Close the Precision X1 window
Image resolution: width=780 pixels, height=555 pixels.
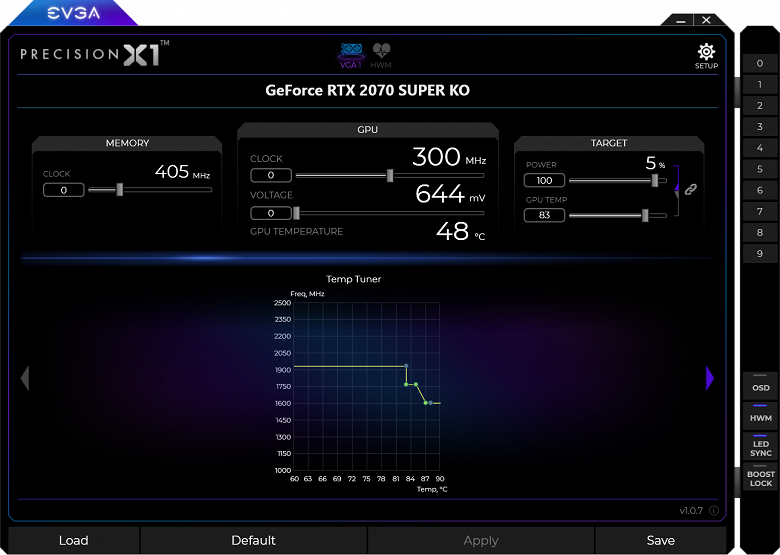706,20
